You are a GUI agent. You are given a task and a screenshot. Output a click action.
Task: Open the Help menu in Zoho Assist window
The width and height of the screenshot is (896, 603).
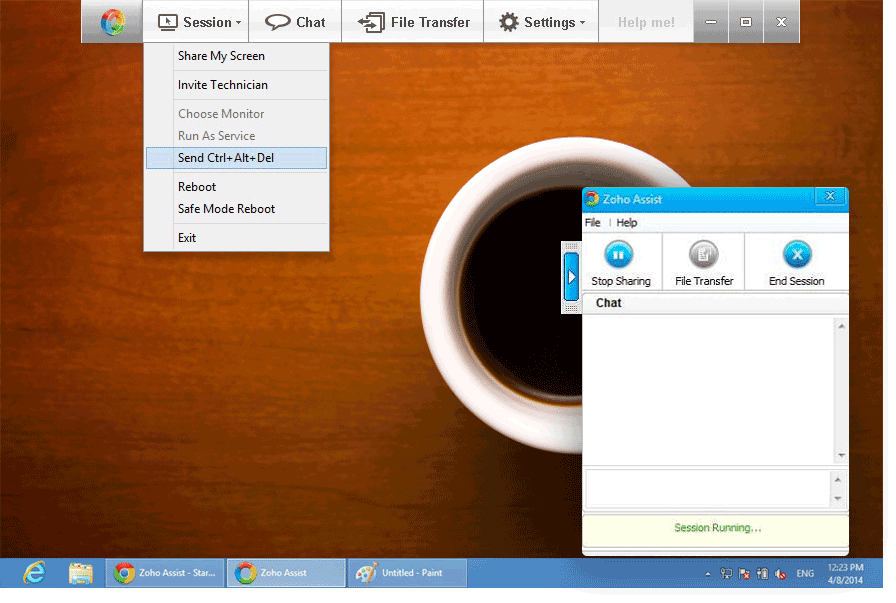(627, 223)
